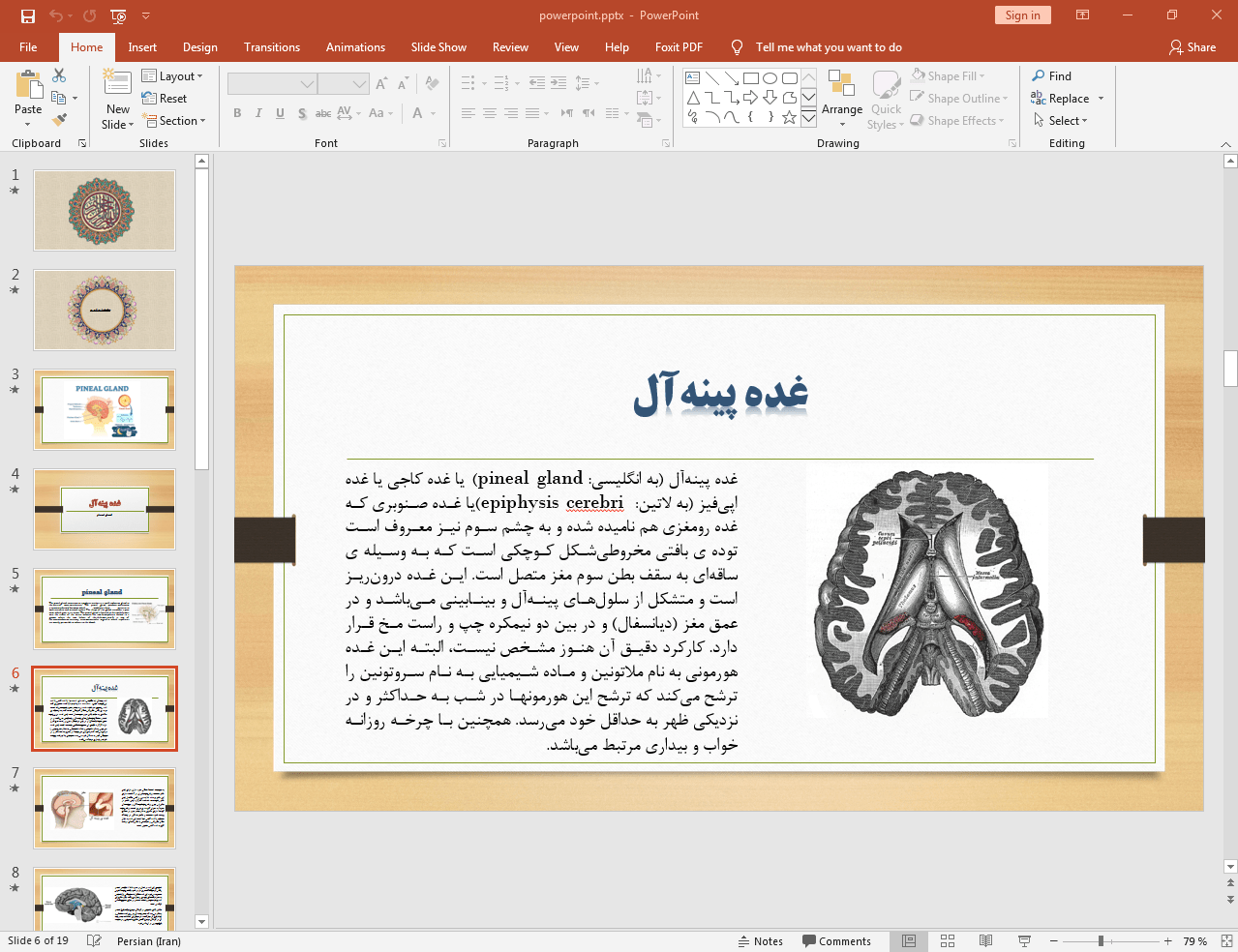The width and height of the screenshot is (1238, 952).
Task: Click the zoom slider handle
Action: (x=1101, y=941)
